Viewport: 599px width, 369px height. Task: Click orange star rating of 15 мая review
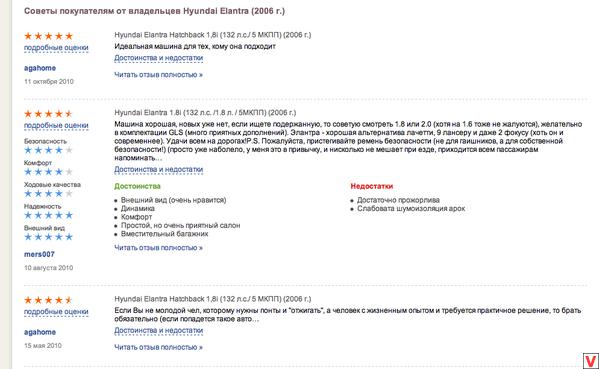click(49, 300)
